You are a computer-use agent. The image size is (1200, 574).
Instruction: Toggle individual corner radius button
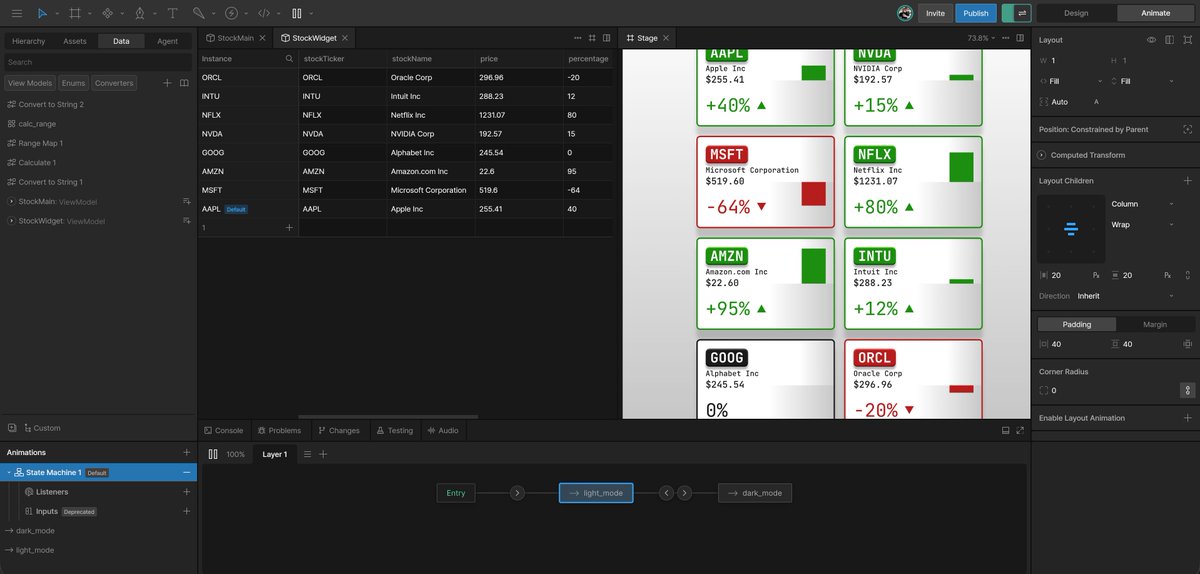1187,391
